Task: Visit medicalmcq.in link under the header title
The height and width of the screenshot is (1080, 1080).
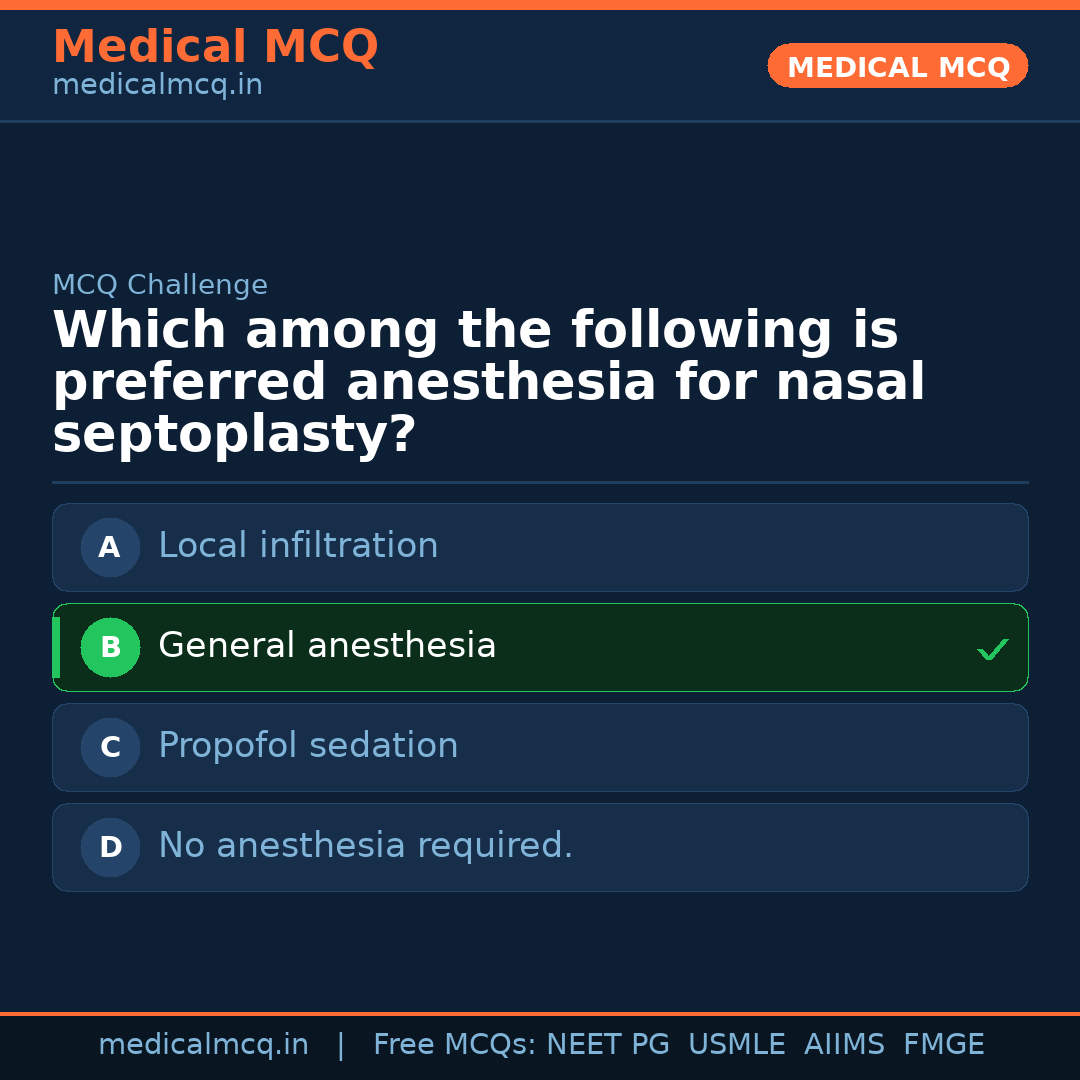Action: [x=157, y=86]
